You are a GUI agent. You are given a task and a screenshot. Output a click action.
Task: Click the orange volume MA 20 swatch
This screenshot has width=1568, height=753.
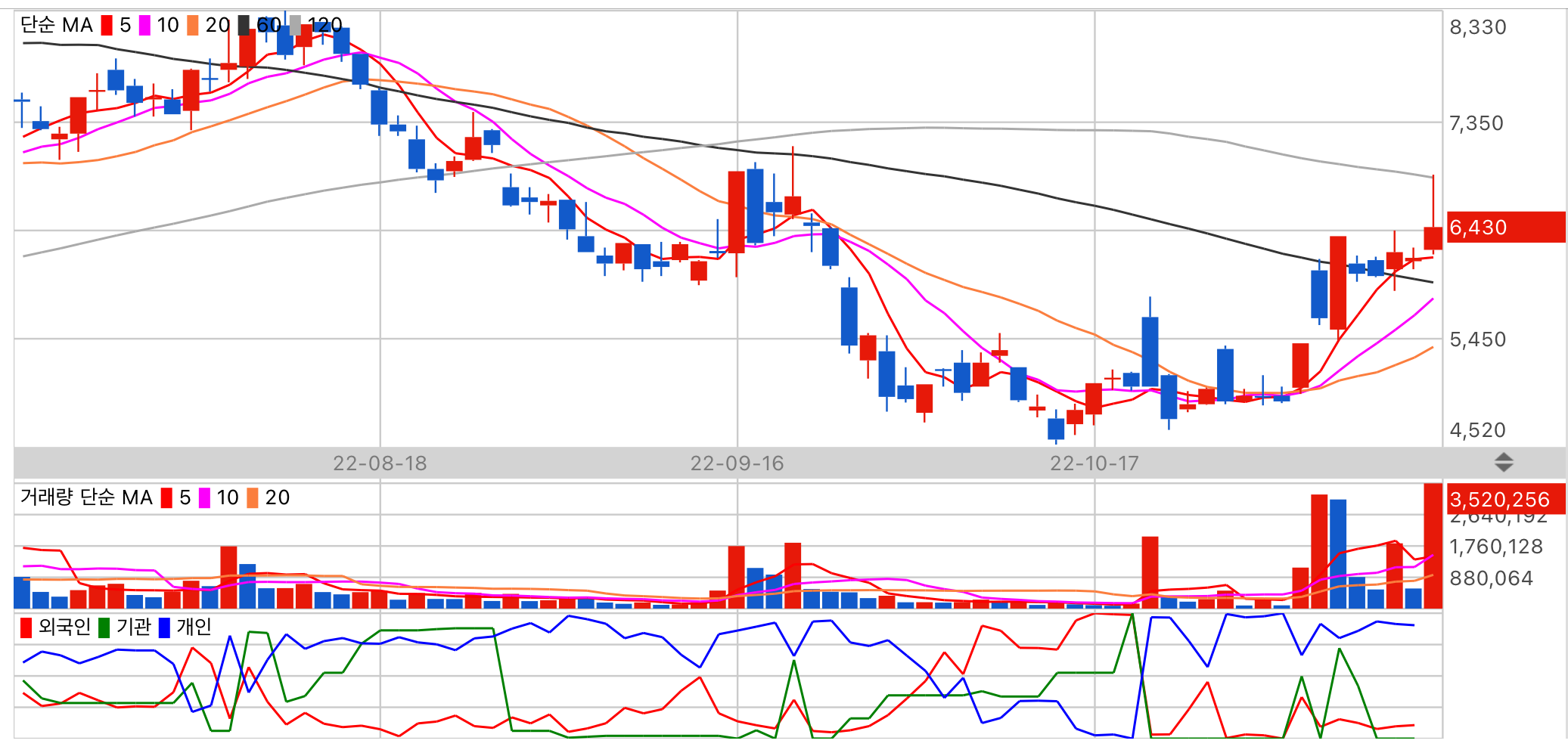tap(253, 498)
